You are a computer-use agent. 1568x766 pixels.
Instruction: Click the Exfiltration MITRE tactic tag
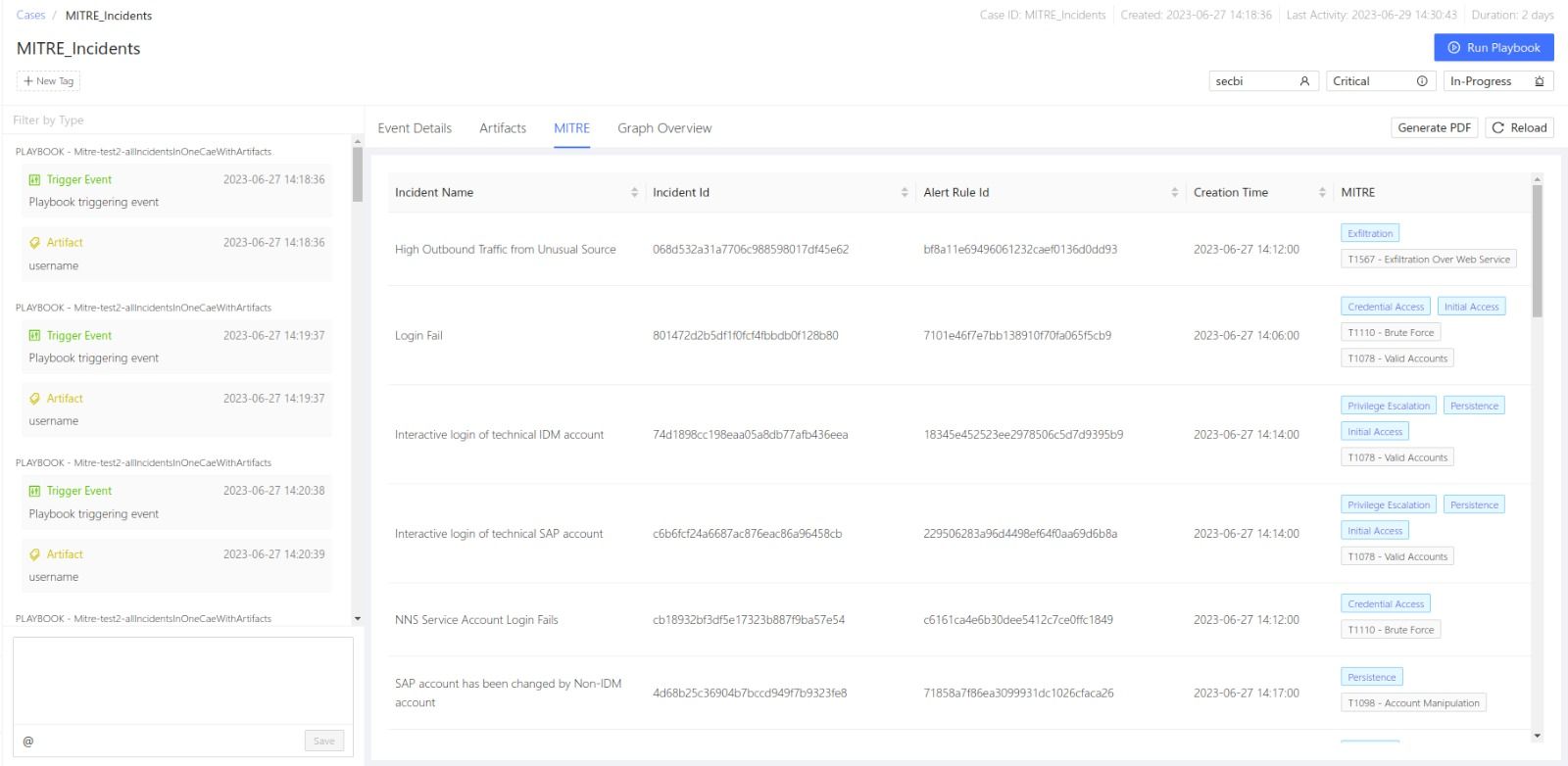(1369, 234)
